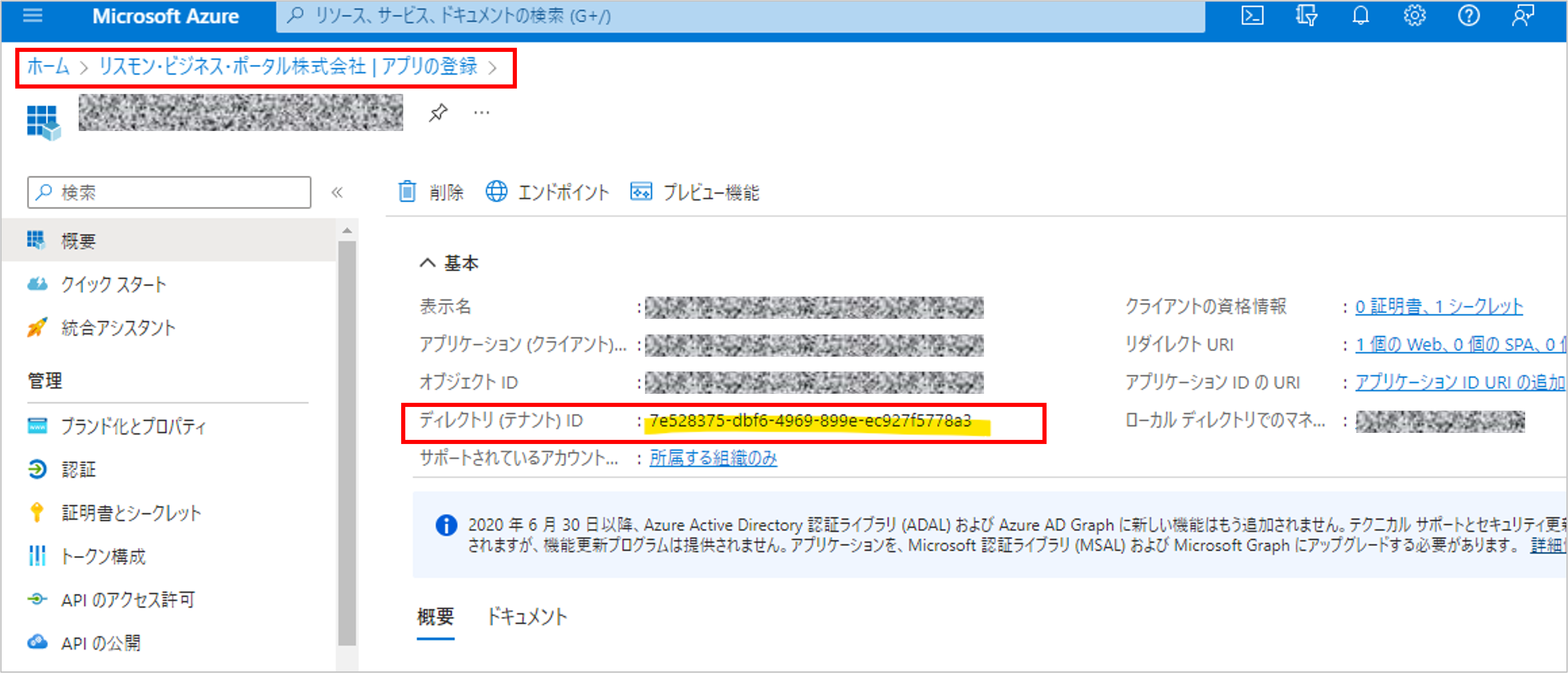Click the クライアントの資格情報 label
Screen dimensions: 1568x673
coord(1206,306)
